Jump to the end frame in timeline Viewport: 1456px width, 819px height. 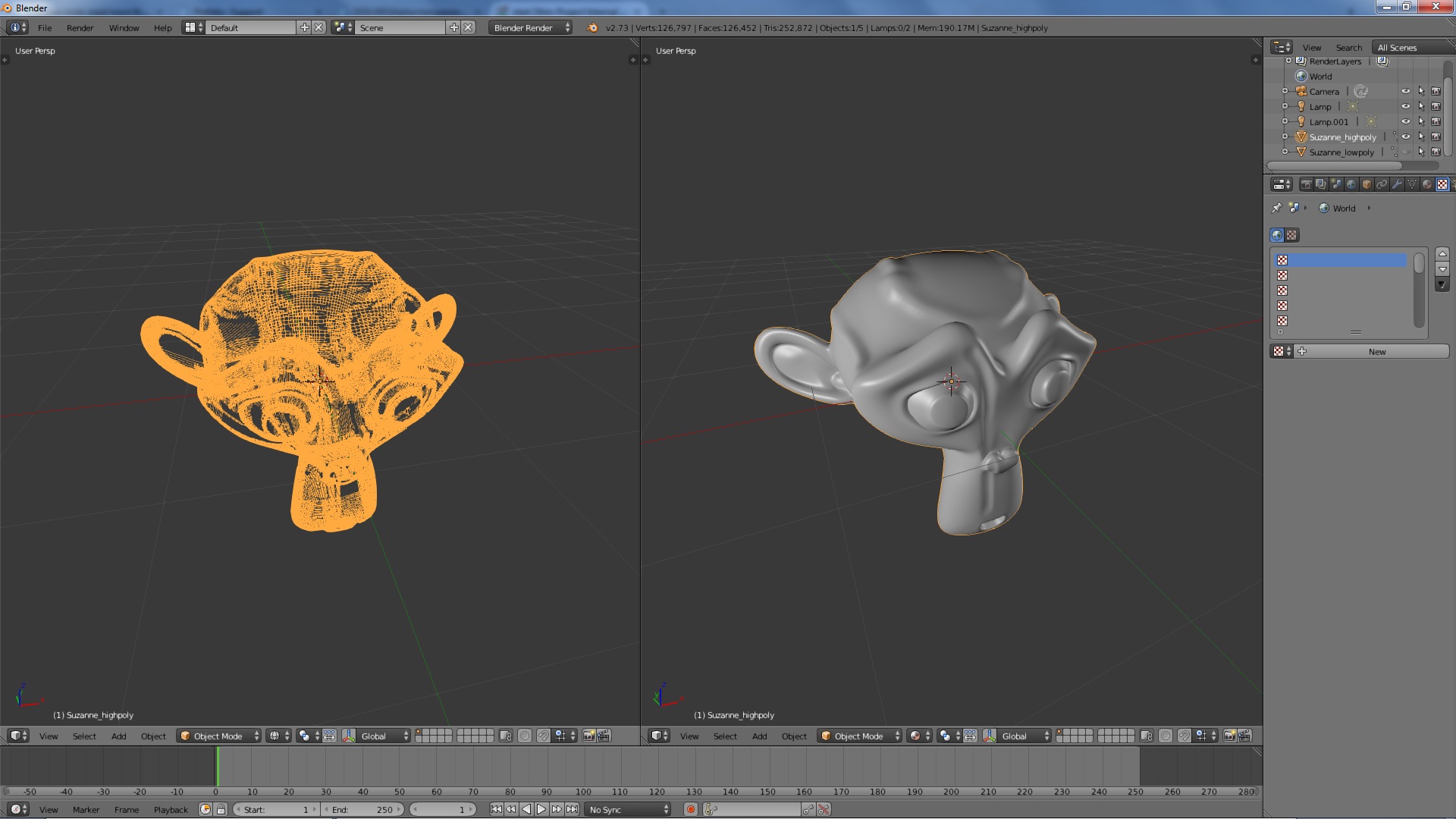point(573,809)
